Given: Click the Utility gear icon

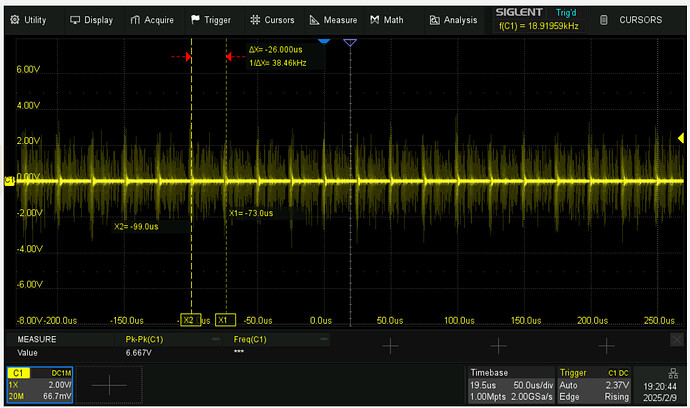Looking at the screenshot, I should [15, 20].
